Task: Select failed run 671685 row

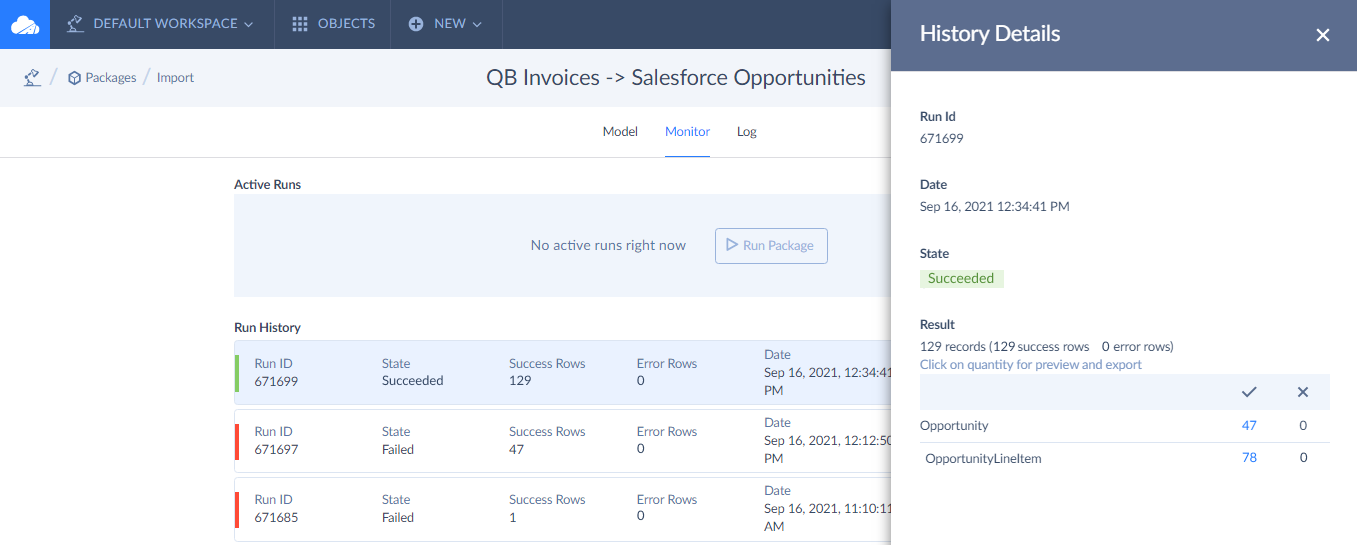Action: click(x=562, y=509)
